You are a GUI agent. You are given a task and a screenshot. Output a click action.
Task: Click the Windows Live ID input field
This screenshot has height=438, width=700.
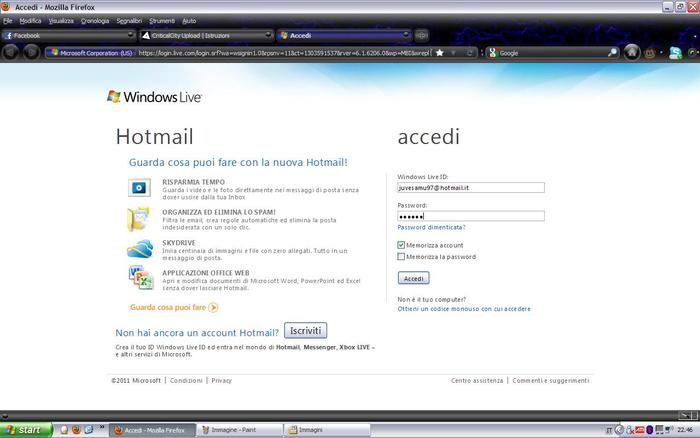pos(471,188)
